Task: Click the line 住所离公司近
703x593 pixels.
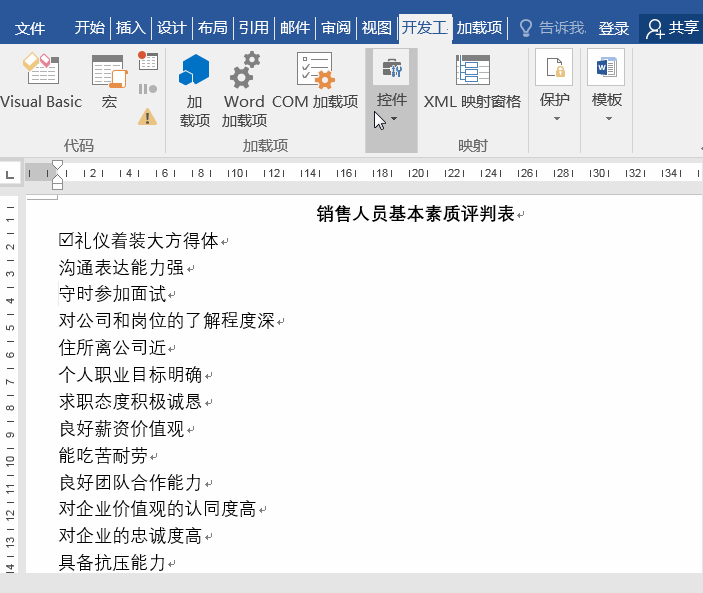Action: pos(112,347)
